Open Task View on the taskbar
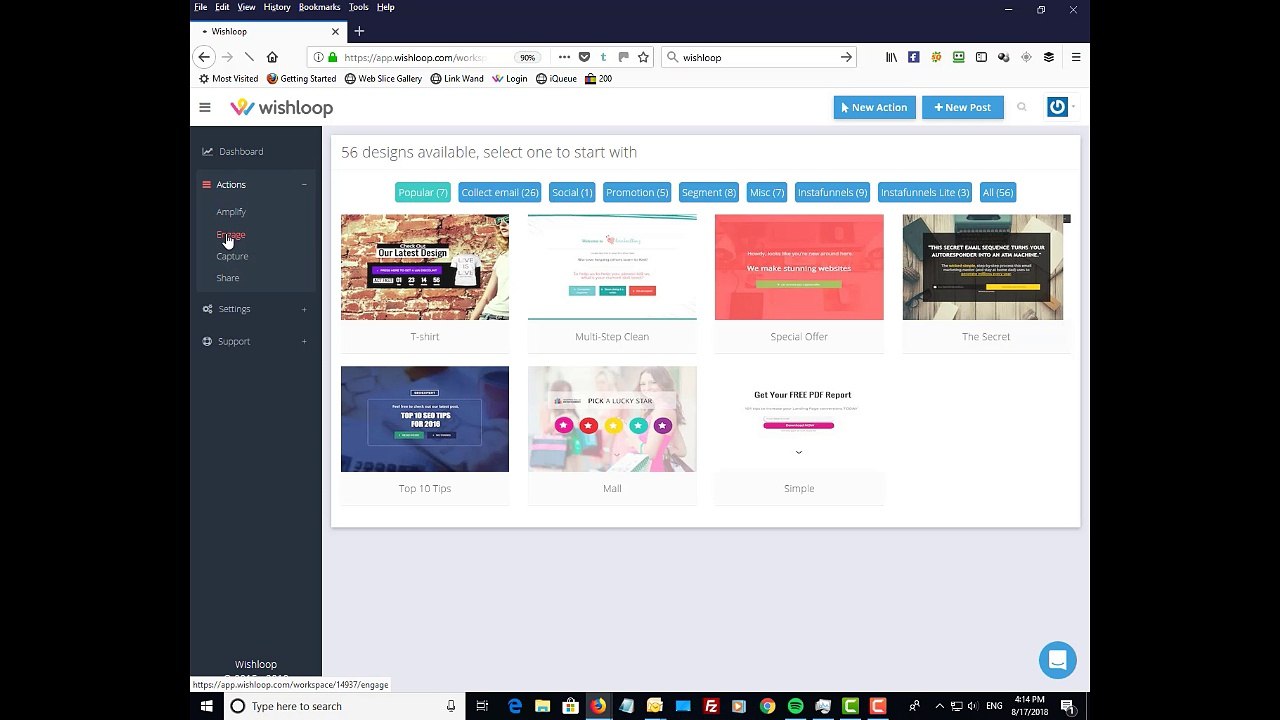 pos(481,706)
